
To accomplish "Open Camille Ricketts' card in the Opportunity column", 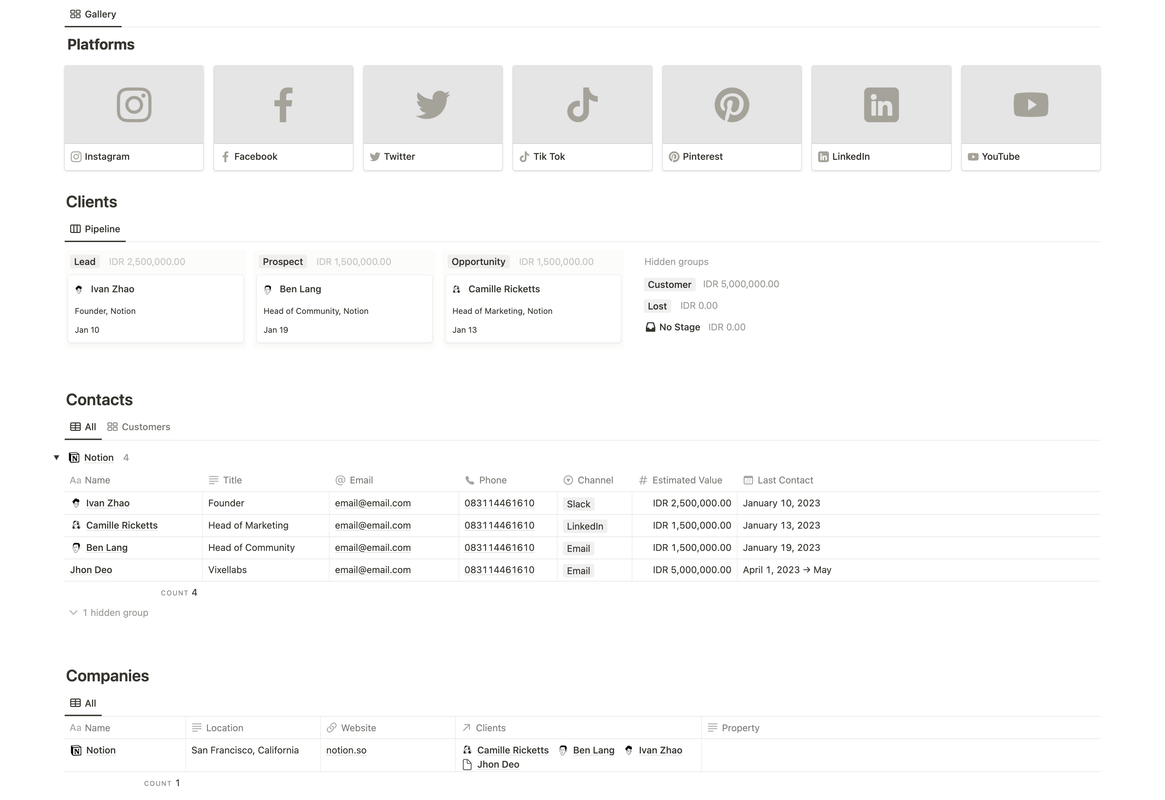I will [x=533, y=309].
